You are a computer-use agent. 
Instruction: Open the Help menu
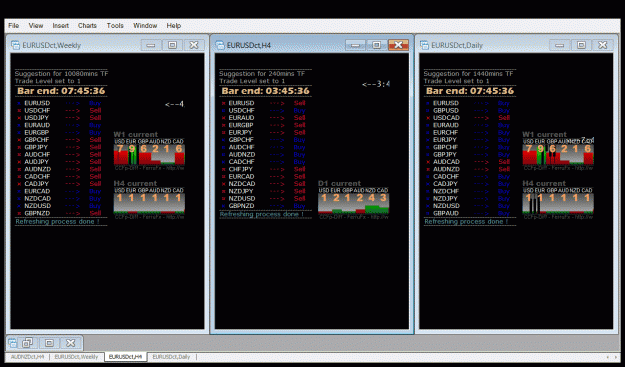(174, 26)
